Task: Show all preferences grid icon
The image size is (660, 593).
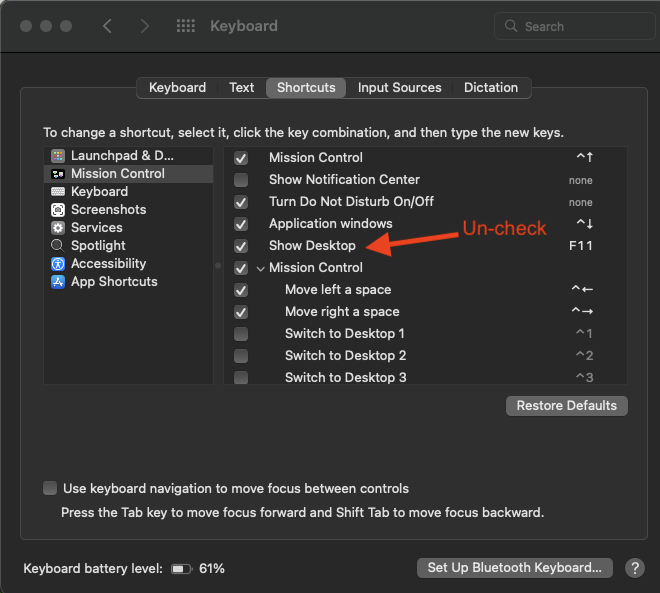Action: 185,26
